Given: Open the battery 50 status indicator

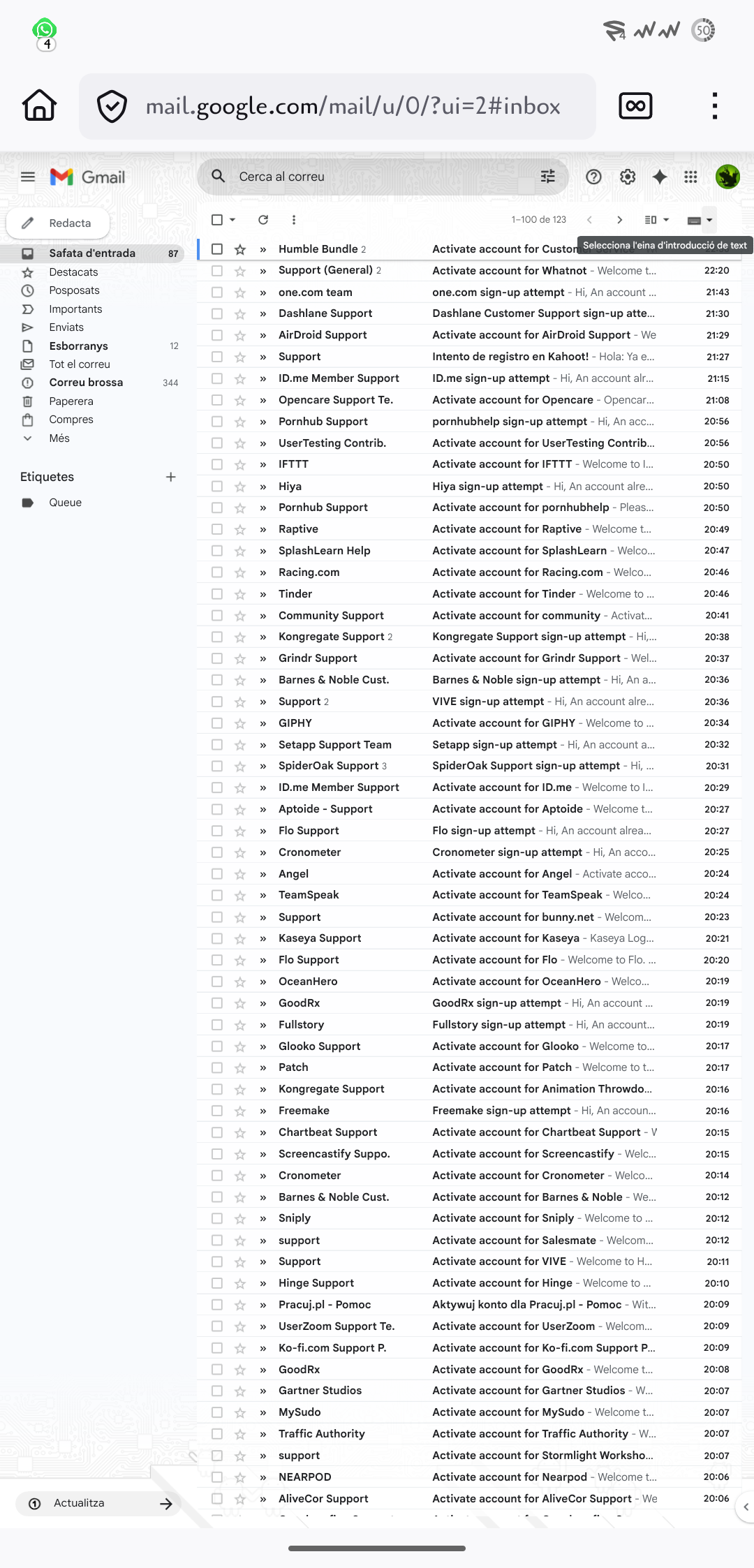Looking at the screenshot, I should tap(703, 30).
